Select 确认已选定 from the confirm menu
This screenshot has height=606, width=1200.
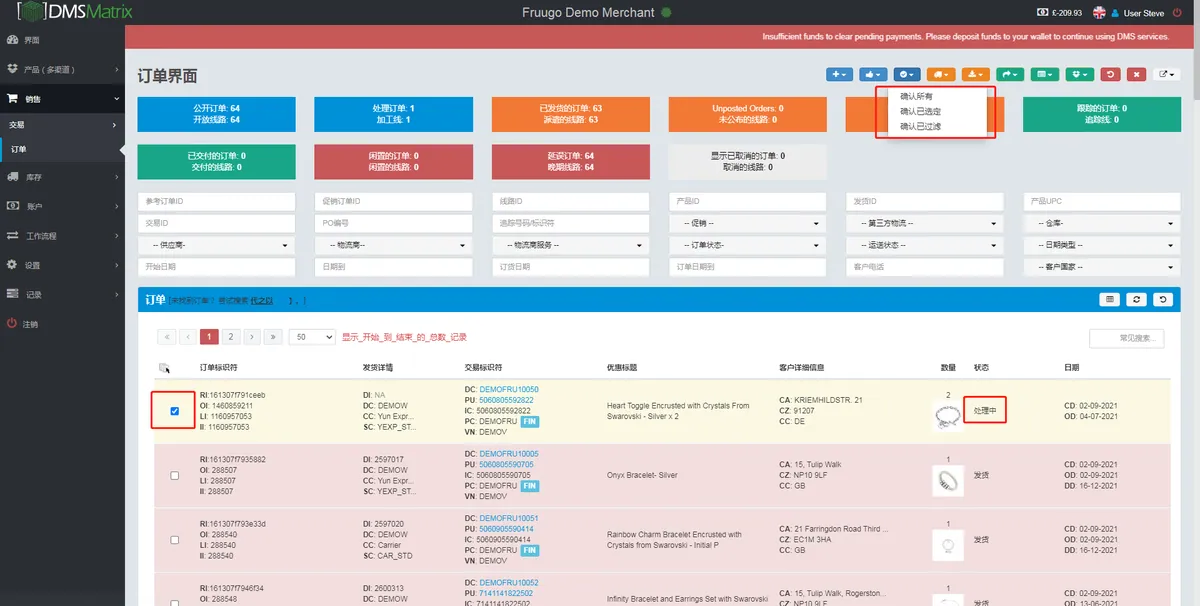point(920,111)
